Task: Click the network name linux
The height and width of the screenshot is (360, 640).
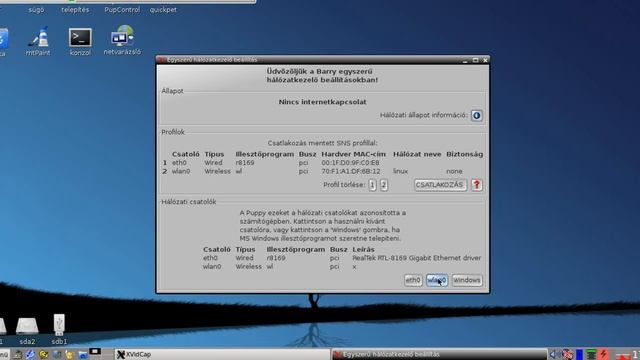Action: pyautogui.click(x=400, y=171)
